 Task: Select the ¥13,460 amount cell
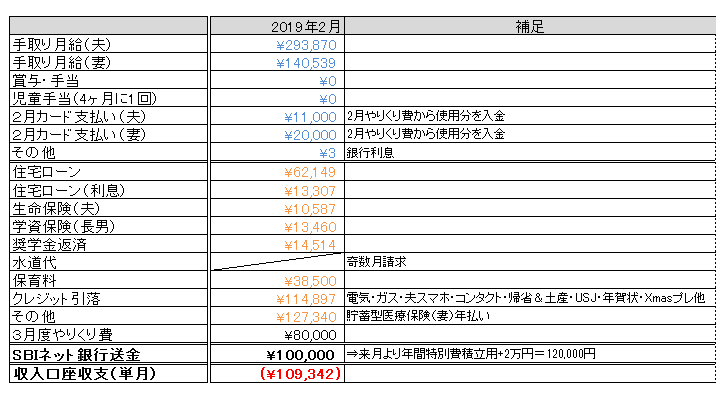pos(277,226)
